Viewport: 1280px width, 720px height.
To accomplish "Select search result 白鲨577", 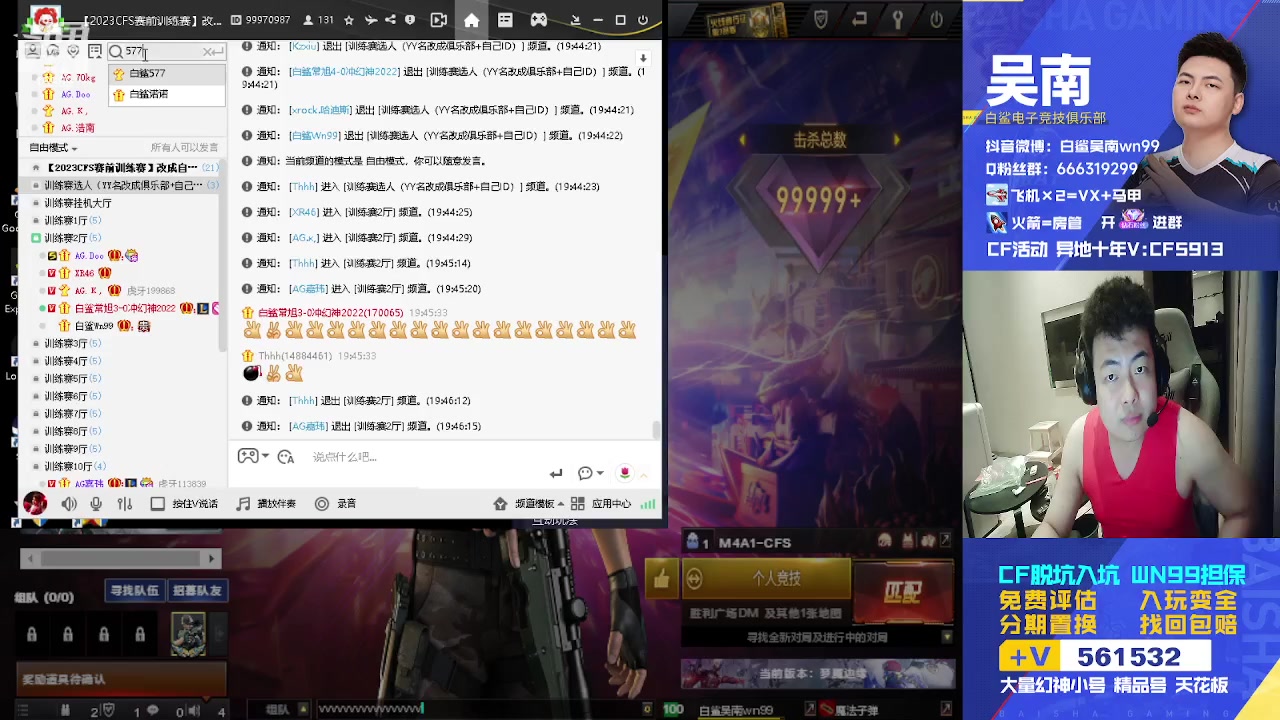I will pos(166,73).
